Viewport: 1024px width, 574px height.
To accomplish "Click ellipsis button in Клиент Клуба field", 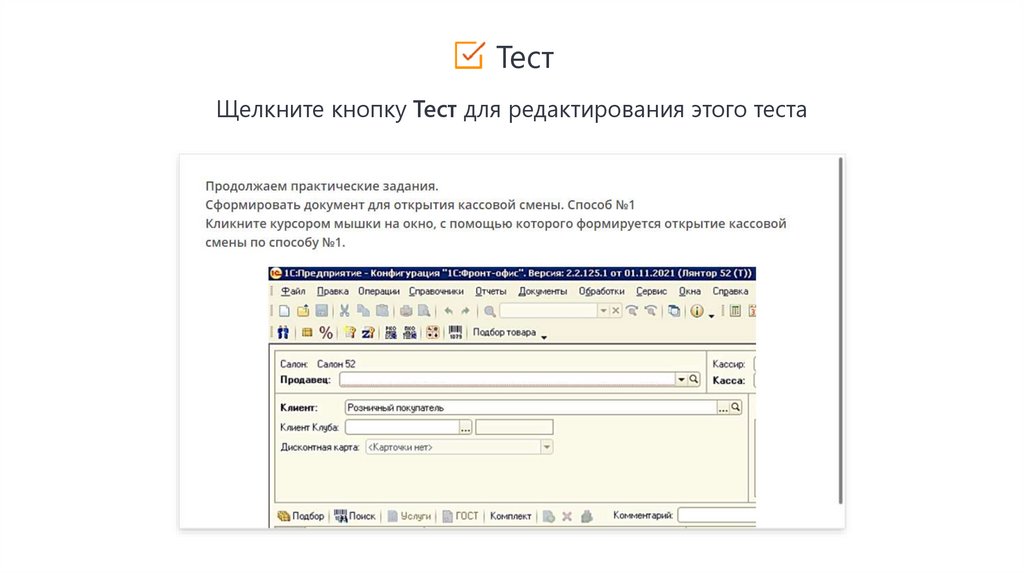I will point(465,428).
